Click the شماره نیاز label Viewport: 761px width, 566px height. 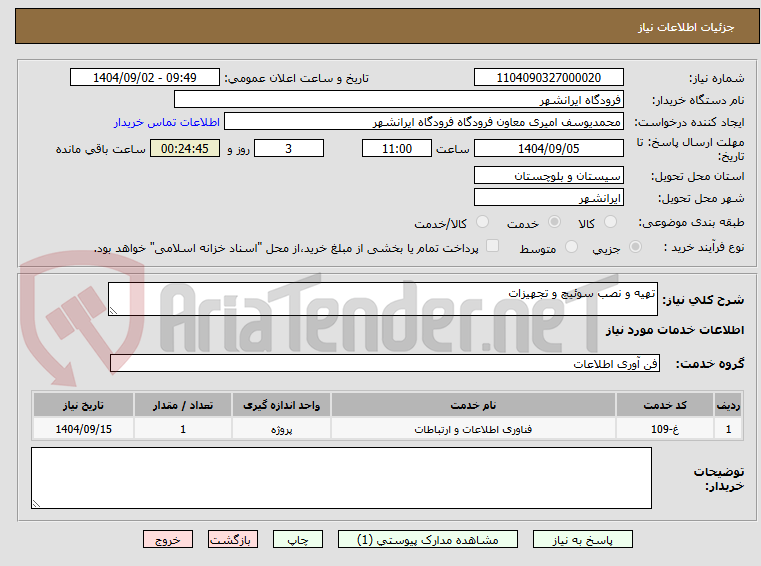click(x=717, y=78)
